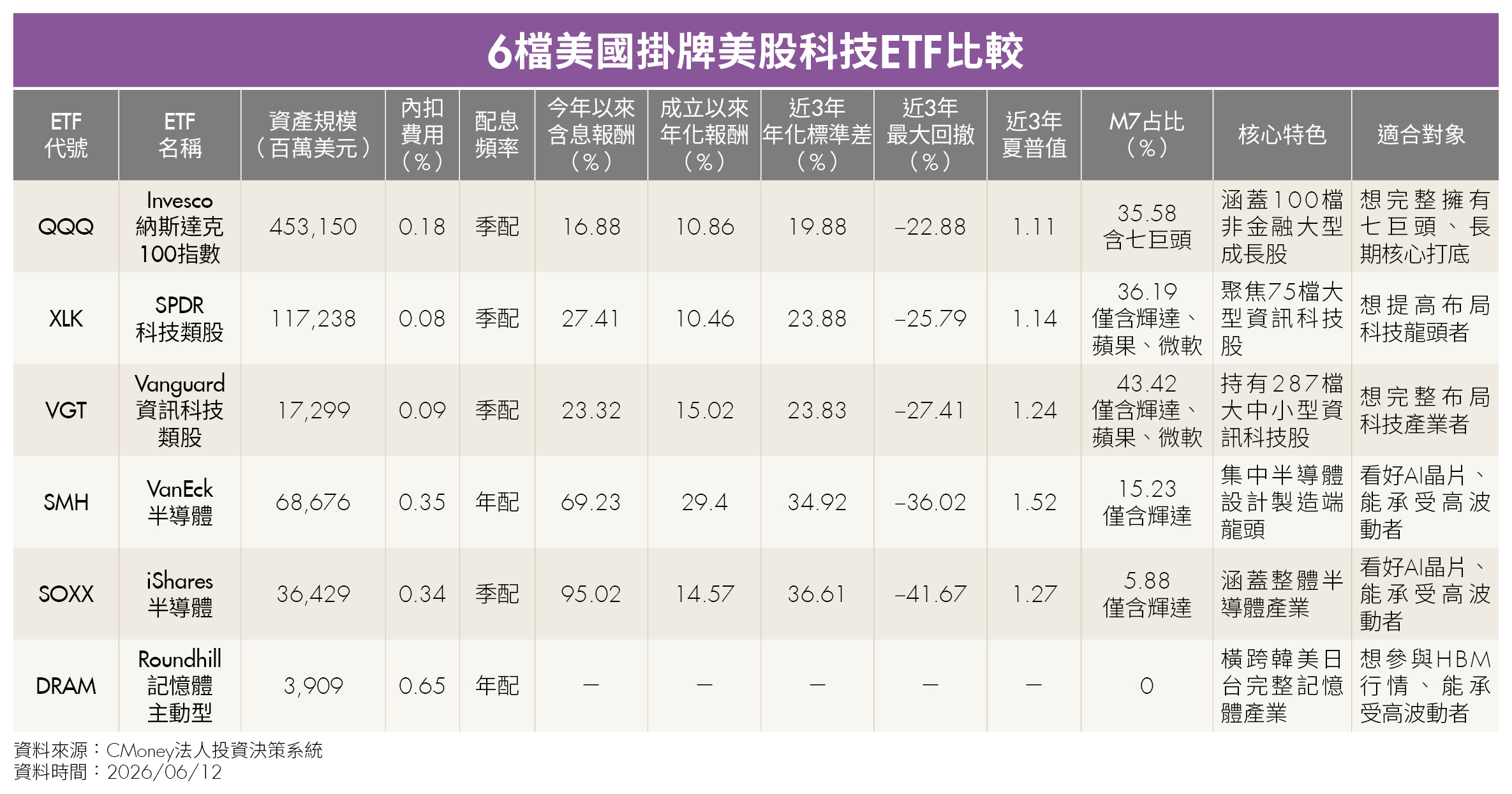This screenshot has height=794, width=1512.
Task: Click the M7 share 35.58 含七巨頭
Action: tap(1146, 226)
